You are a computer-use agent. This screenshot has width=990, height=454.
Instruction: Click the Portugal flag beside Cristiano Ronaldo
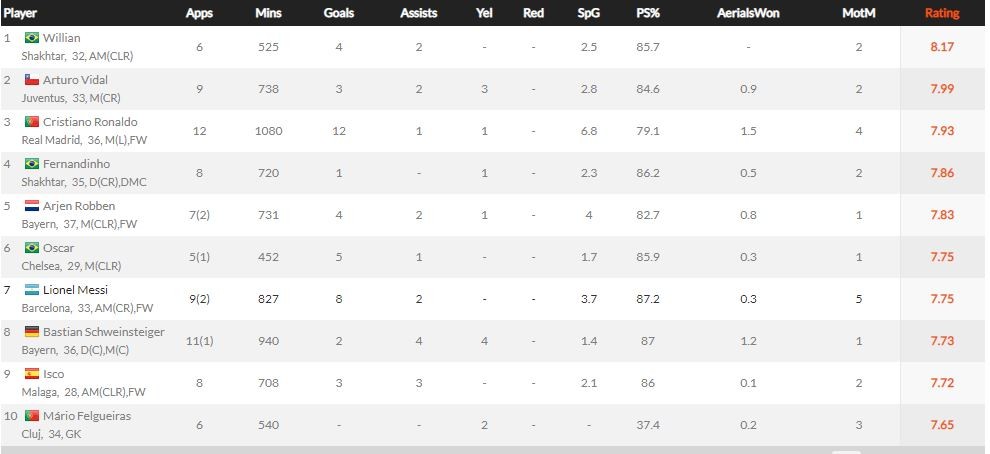click(x=31, y=122)
